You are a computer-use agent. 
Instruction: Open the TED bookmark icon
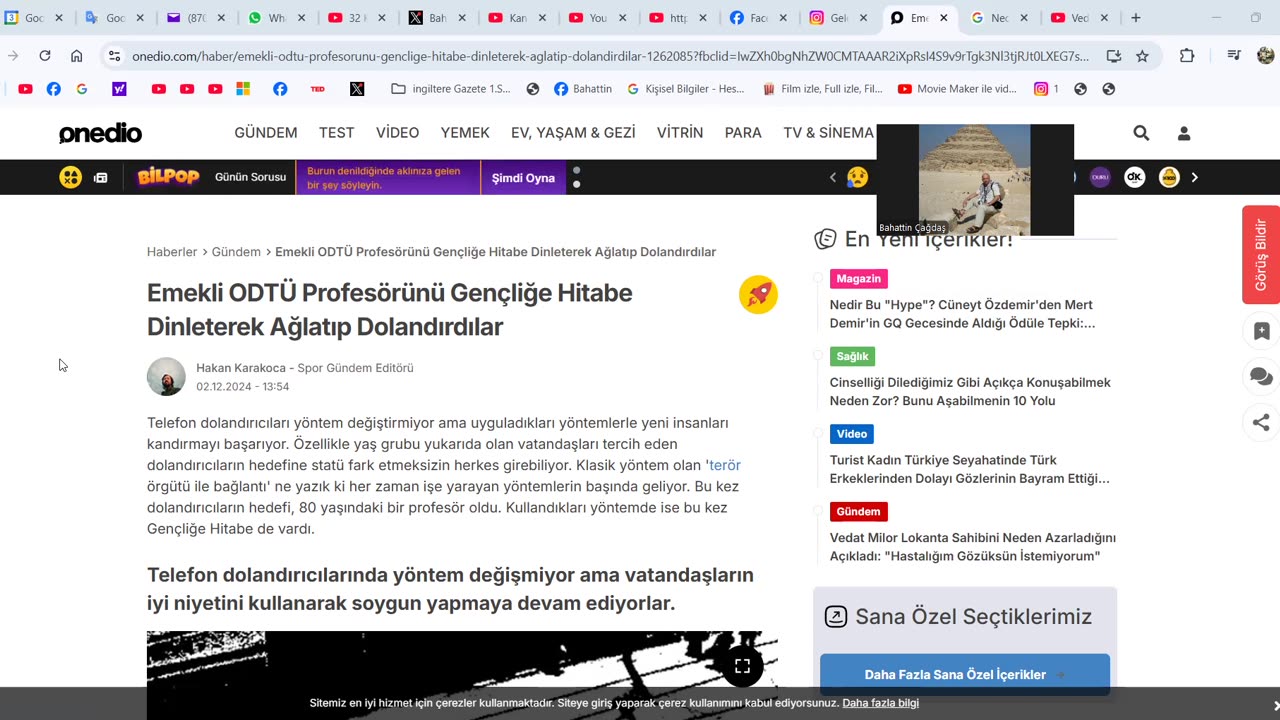[318, 89]
